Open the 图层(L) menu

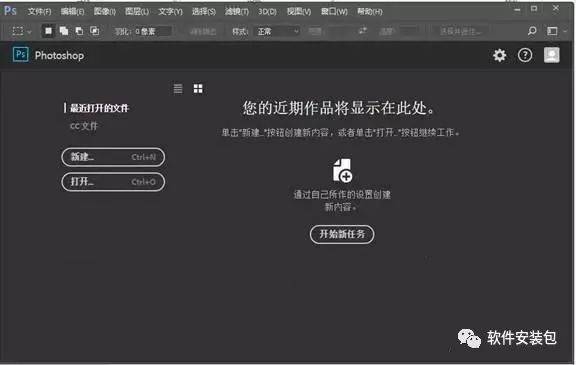(x=137, y=12)
